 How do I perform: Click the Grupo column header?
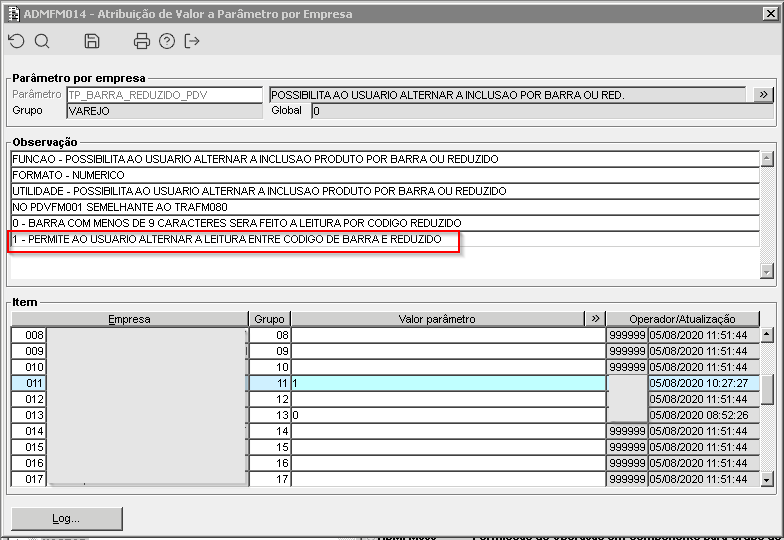coord(270,318)
